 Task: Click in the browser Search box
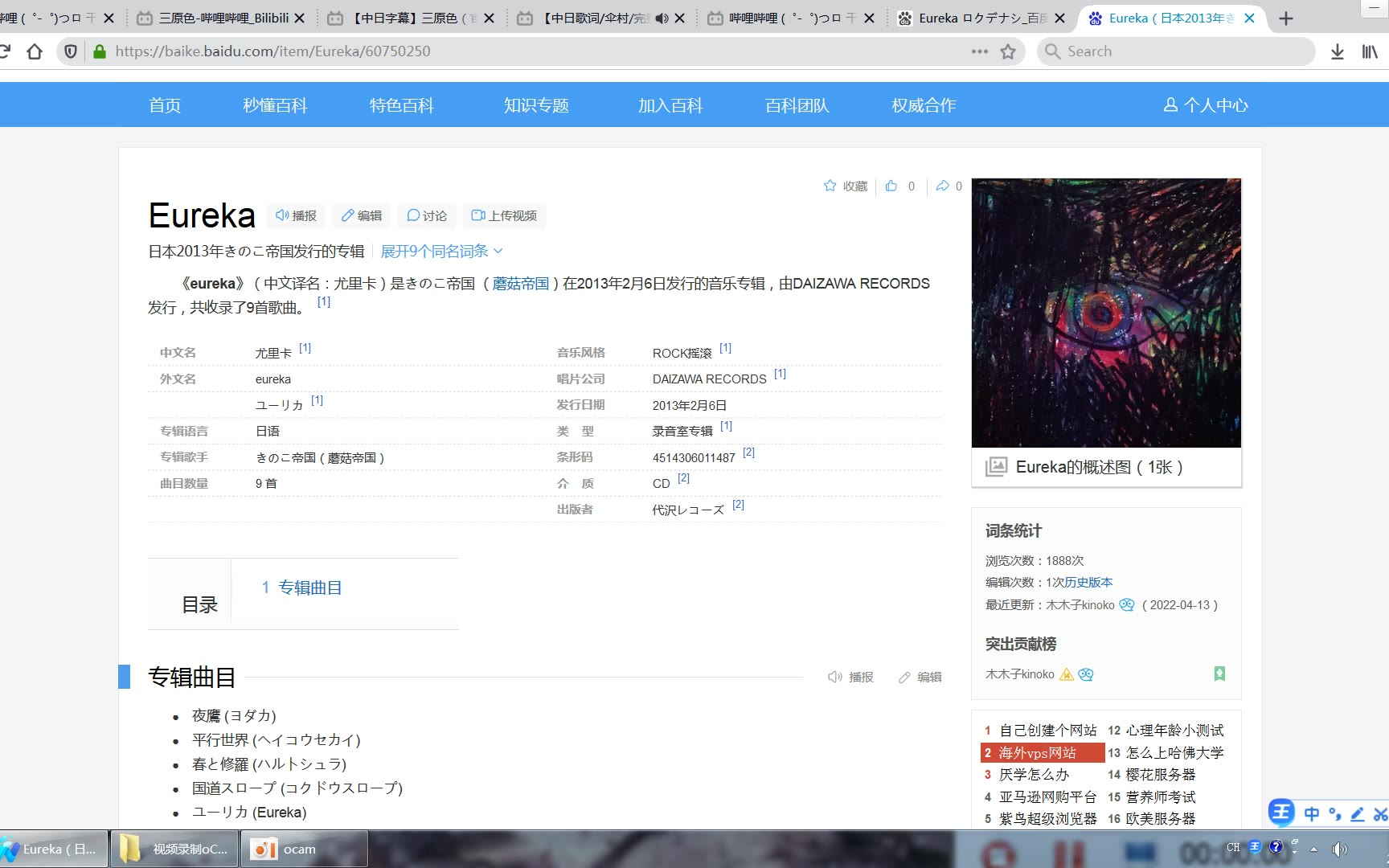1177,51
